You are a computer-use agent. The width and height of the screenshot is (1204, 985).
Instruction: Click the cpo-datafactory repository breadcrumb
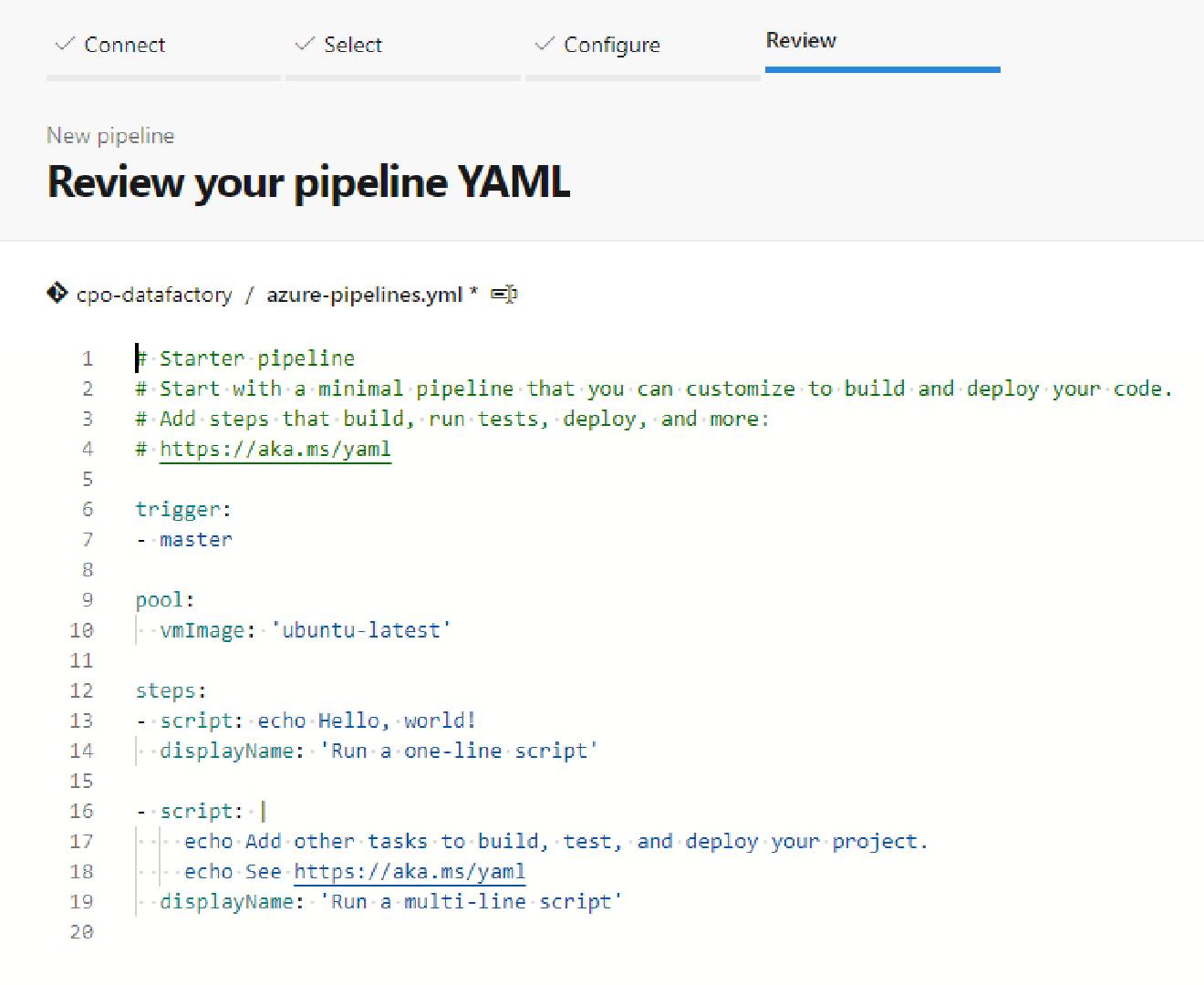click(x=154, y=294)
